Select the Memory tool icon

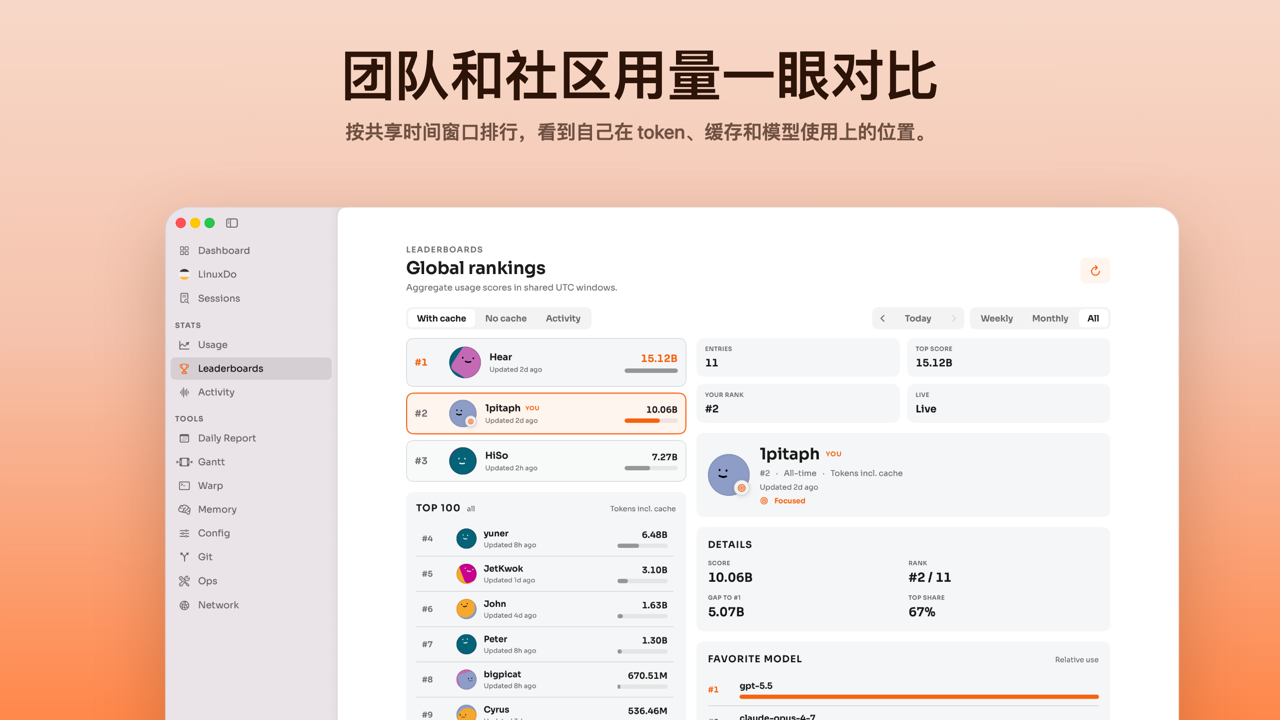(184, 510)
